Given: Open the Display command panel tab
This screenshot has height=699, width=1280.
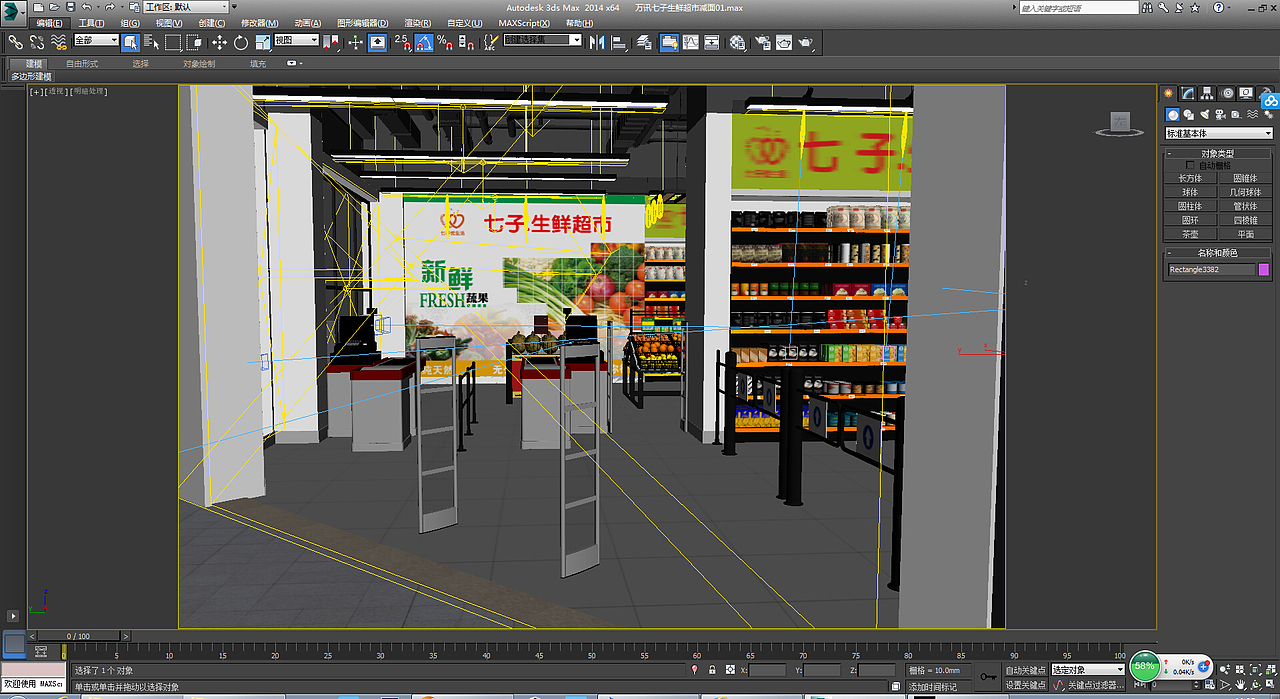Looking at the screenshot, I should pyautogui.click(x=1245, y=93).
